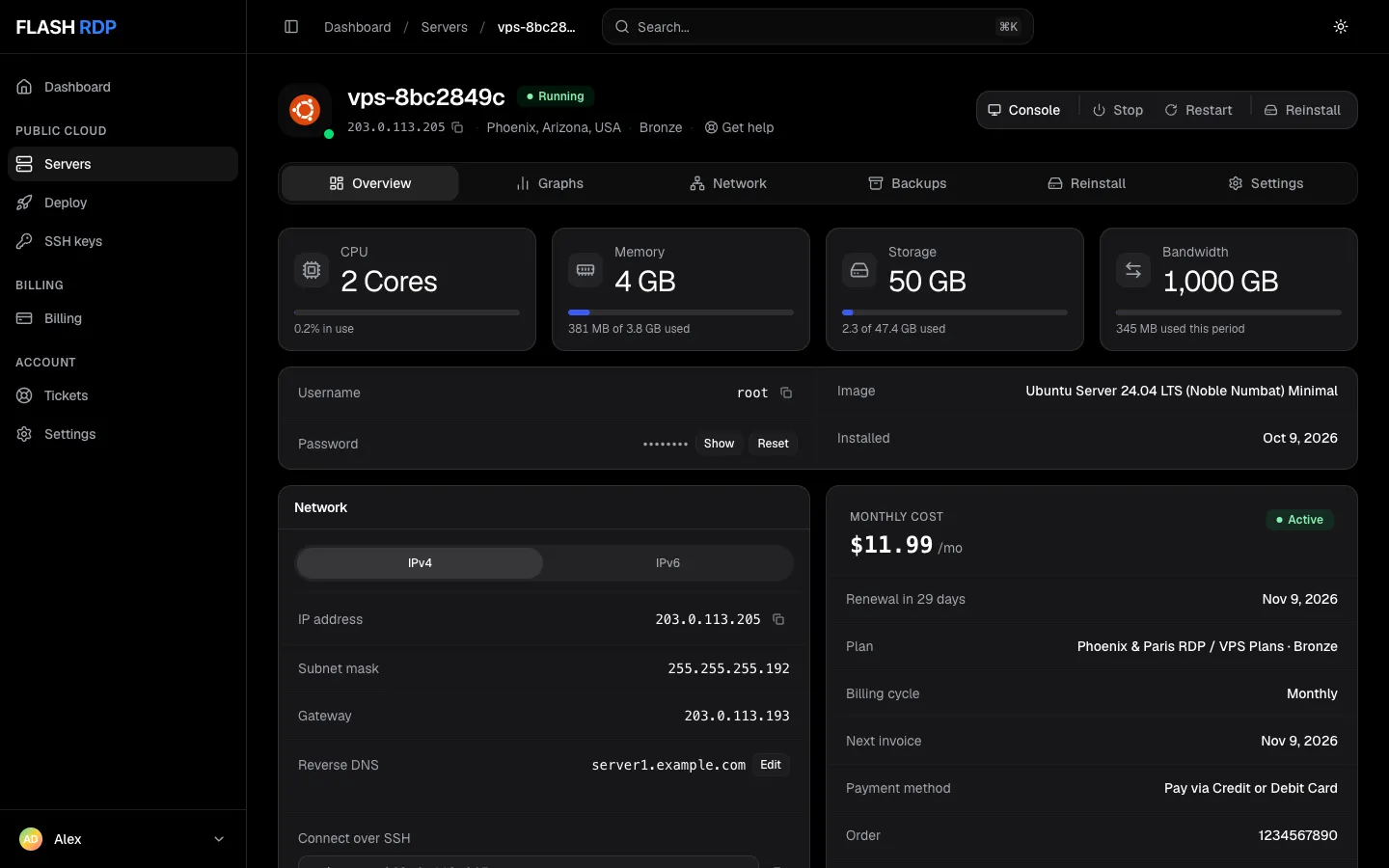Toggle the sidebar panel icon
1389x868 pixels.
click(x=291, y=27)
